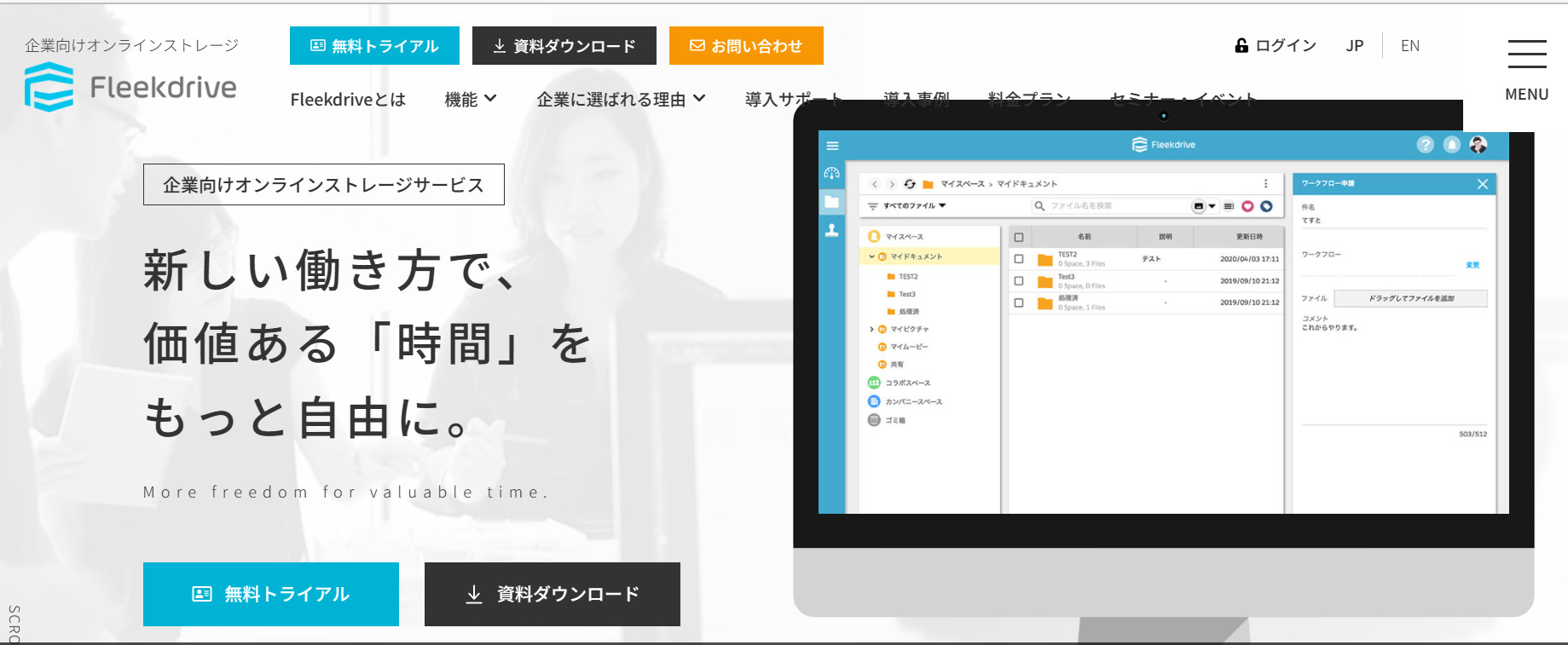Open the blue カンパニースペース icon
This screenshot has width=1568, height=645.
tap(873, 401)
